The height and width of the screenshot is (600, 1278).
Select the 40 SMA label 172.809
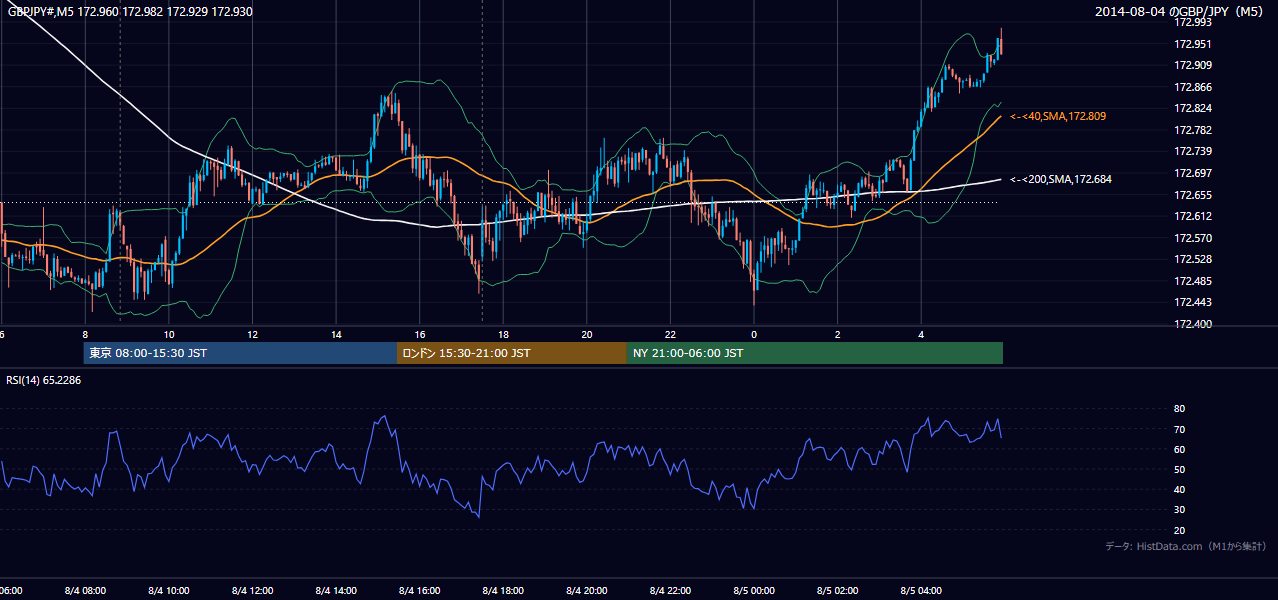[x=1058, y=116]
